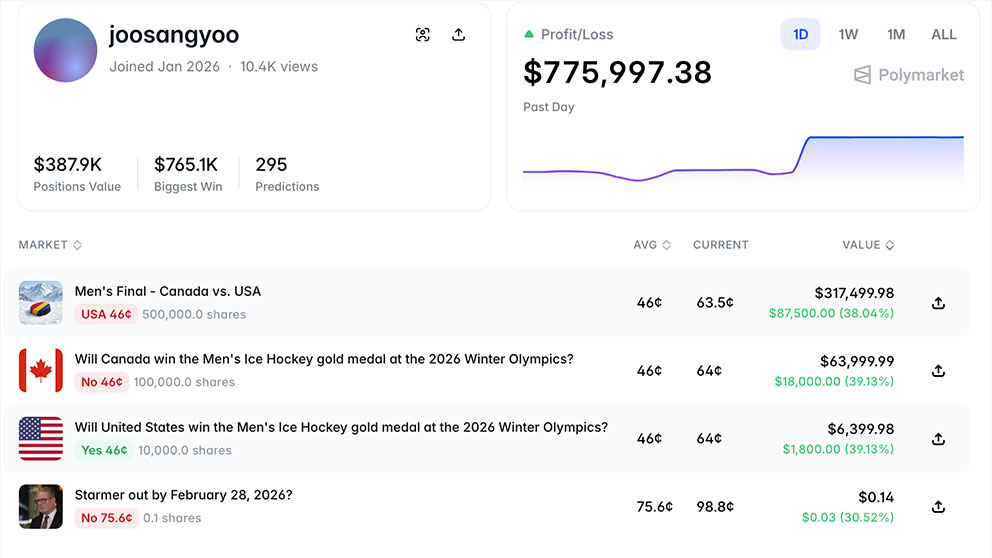Viewport: 992px width, 558px height.
Task: Click the 295 Predictions stat
Action: [x=287, y=173]
